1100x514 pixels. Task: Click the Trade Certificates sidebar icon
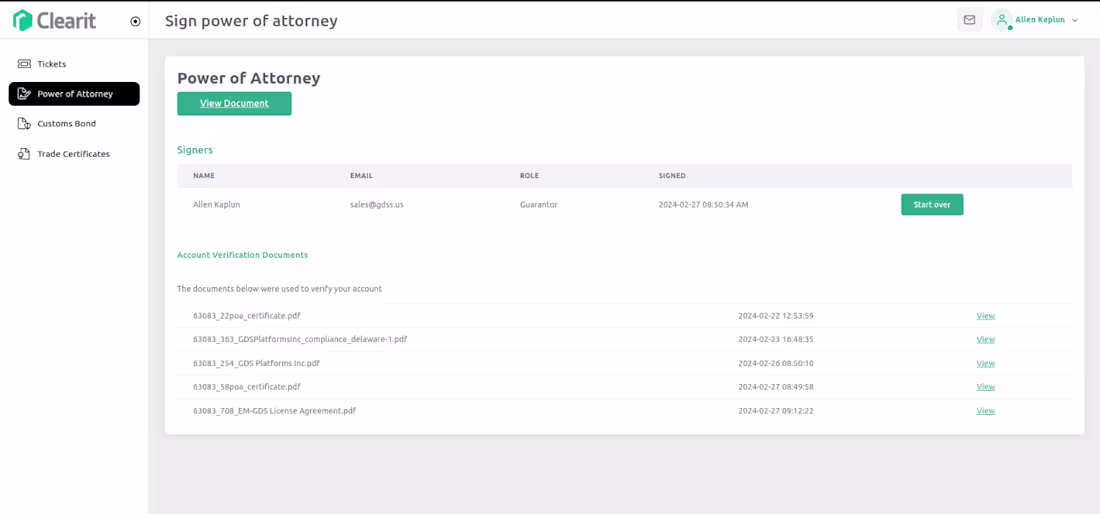(x=24, y=154)
